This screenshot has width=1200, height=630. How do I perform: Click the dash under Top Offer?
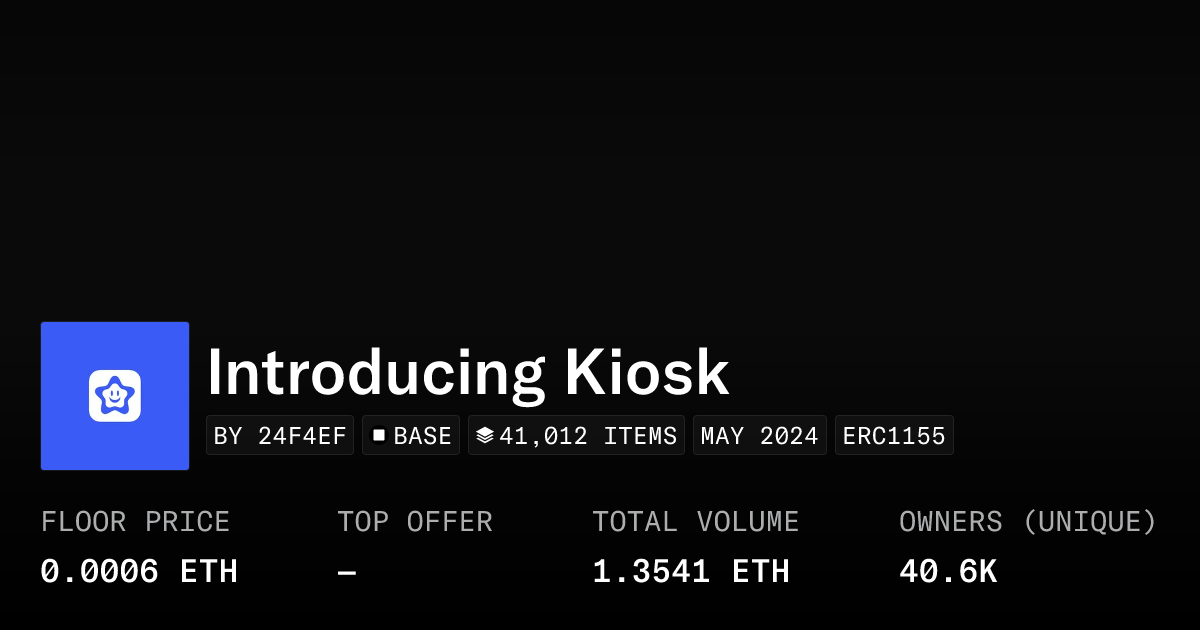pos(346,572)
